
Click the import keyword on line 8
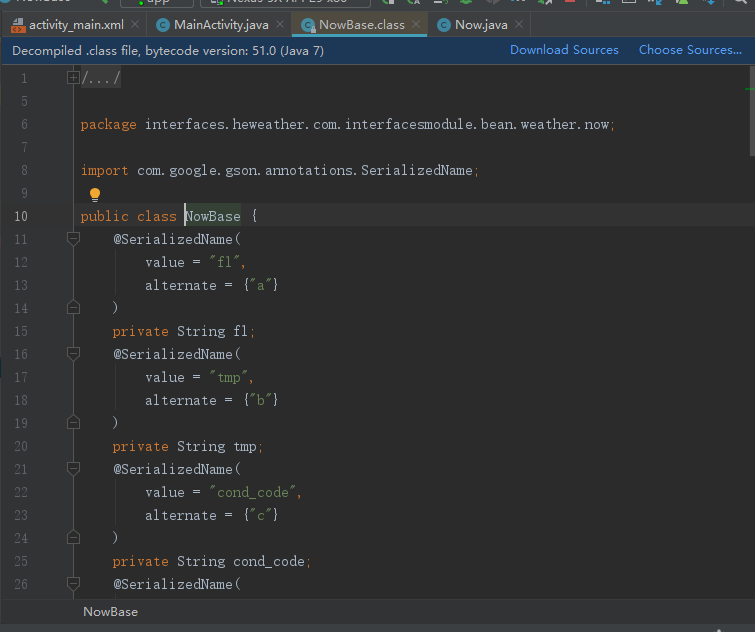104,170
